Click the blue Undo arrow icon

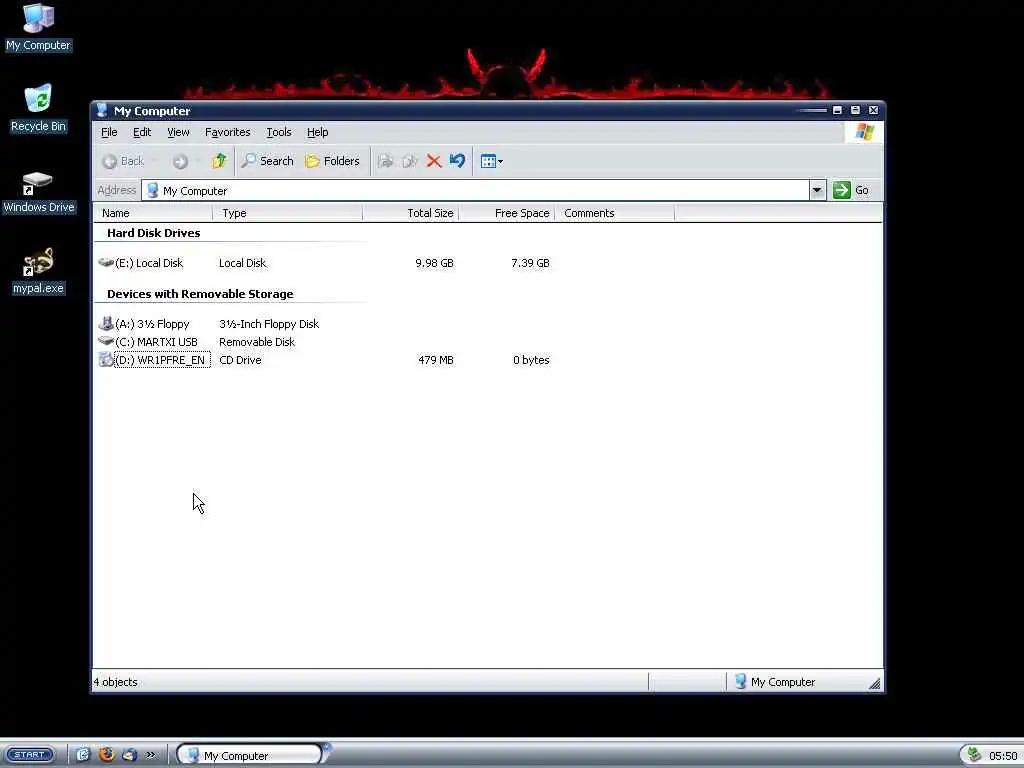[457, 161]
